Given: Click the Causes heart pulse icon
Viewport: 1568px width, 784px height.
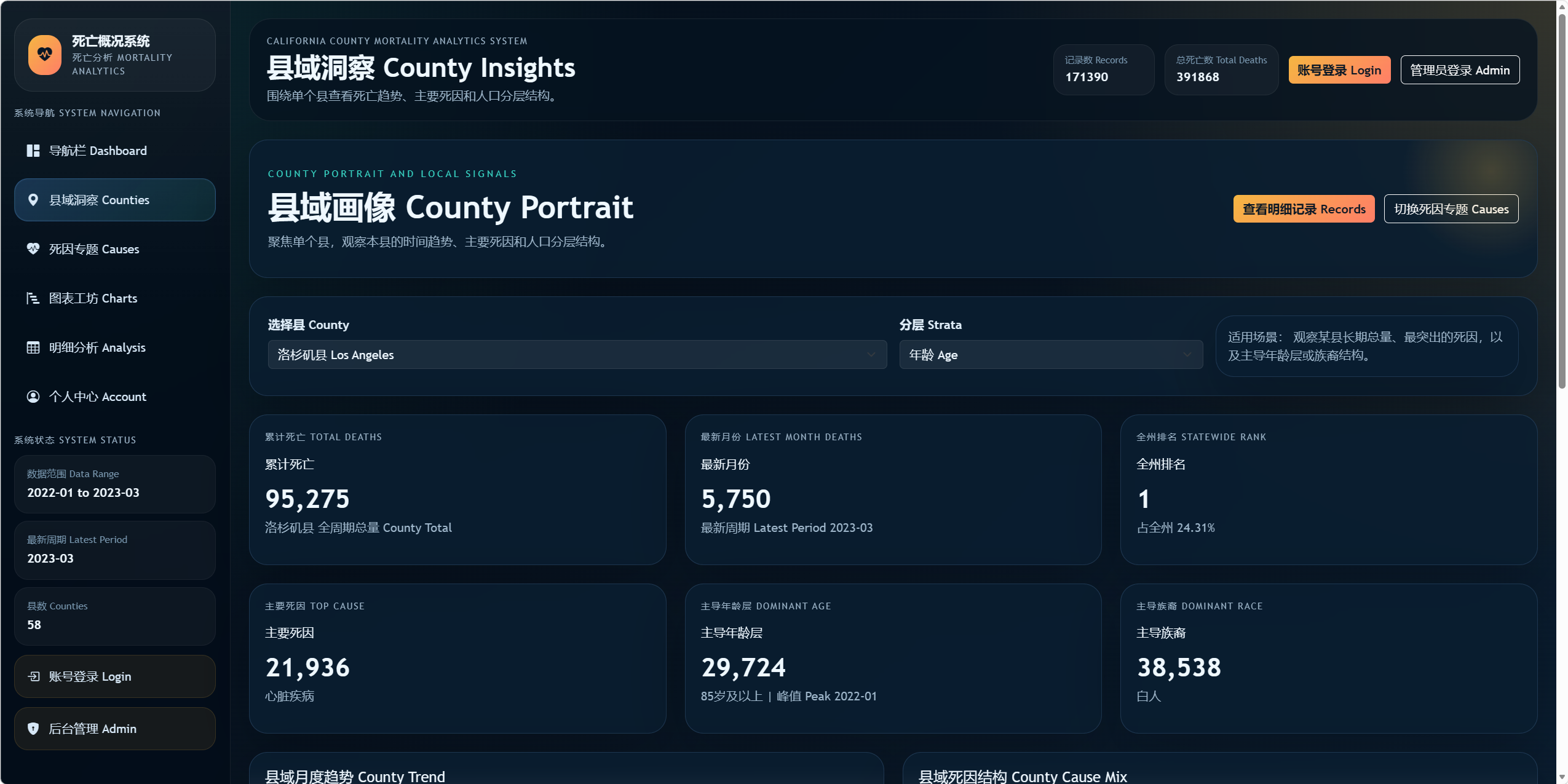Looking at the screenshot, I should tap(33, 249).
